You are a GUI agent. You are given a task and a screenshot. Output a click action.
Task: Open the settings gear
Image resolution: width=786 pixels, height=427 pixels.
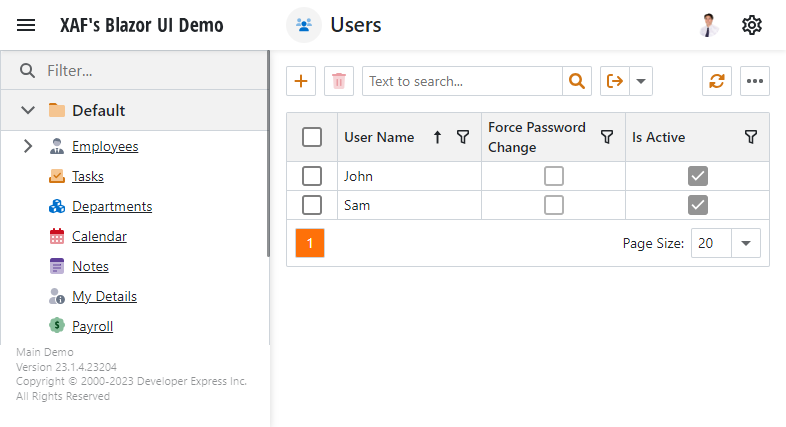(x=751, y=25)
